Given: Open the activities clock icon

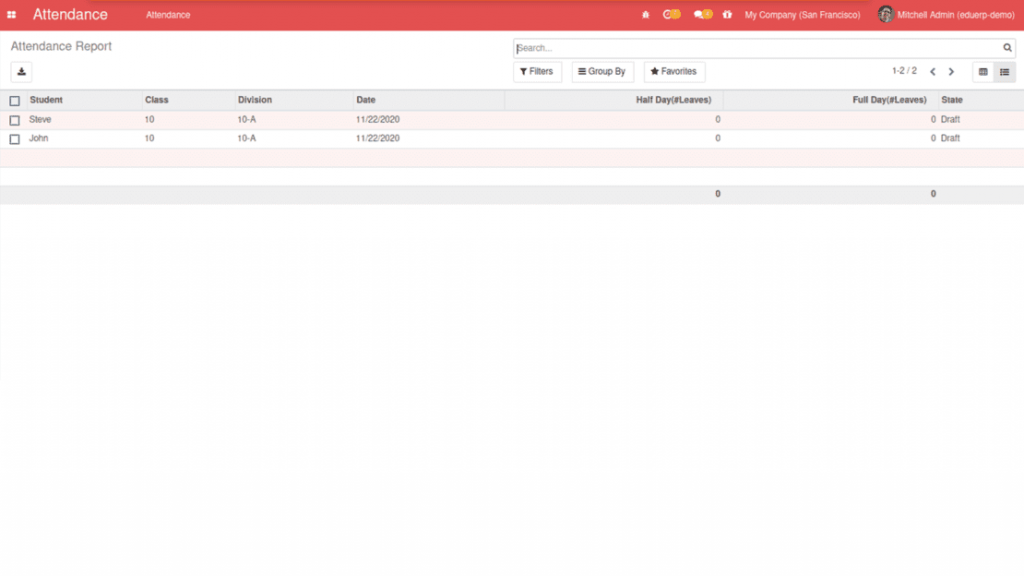Looking at the screenshot, I should (x=671, y=14).
